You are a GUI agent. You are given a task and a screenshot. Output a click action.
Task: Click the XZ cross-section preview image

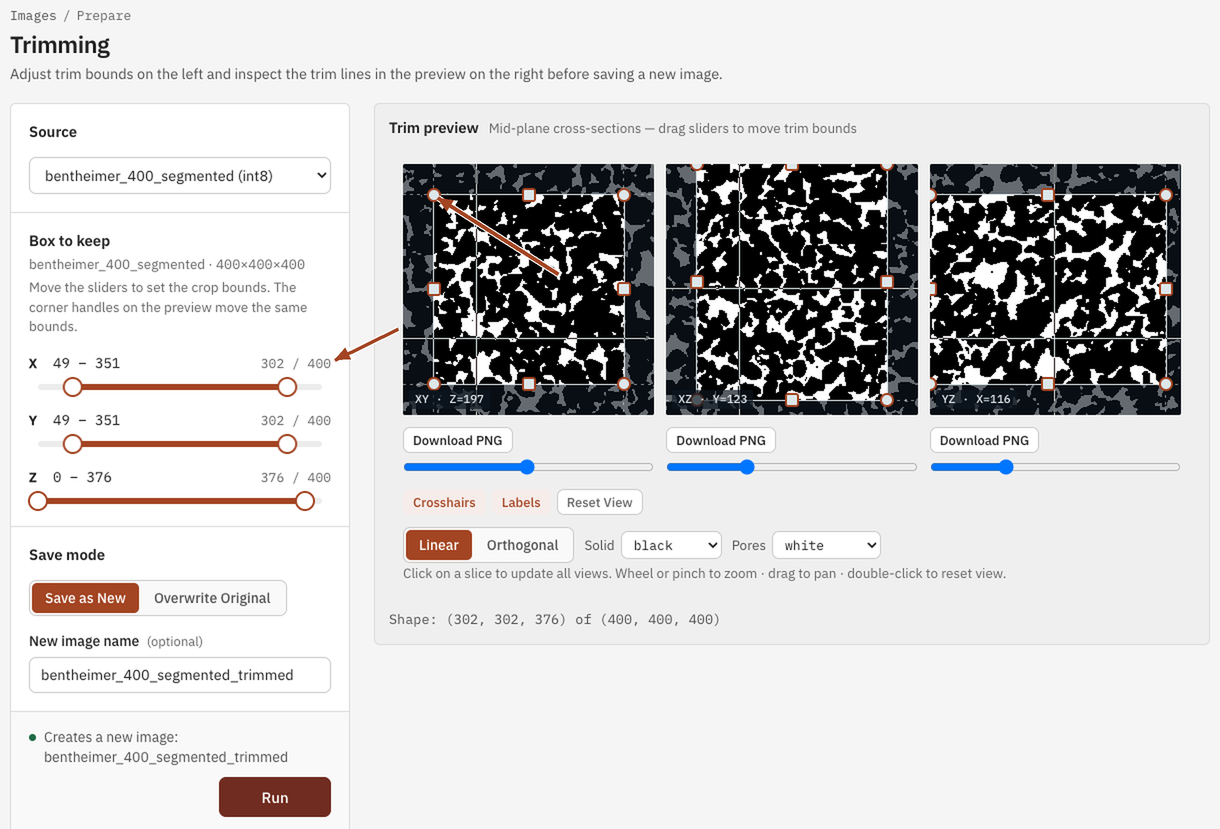(792, 289)
